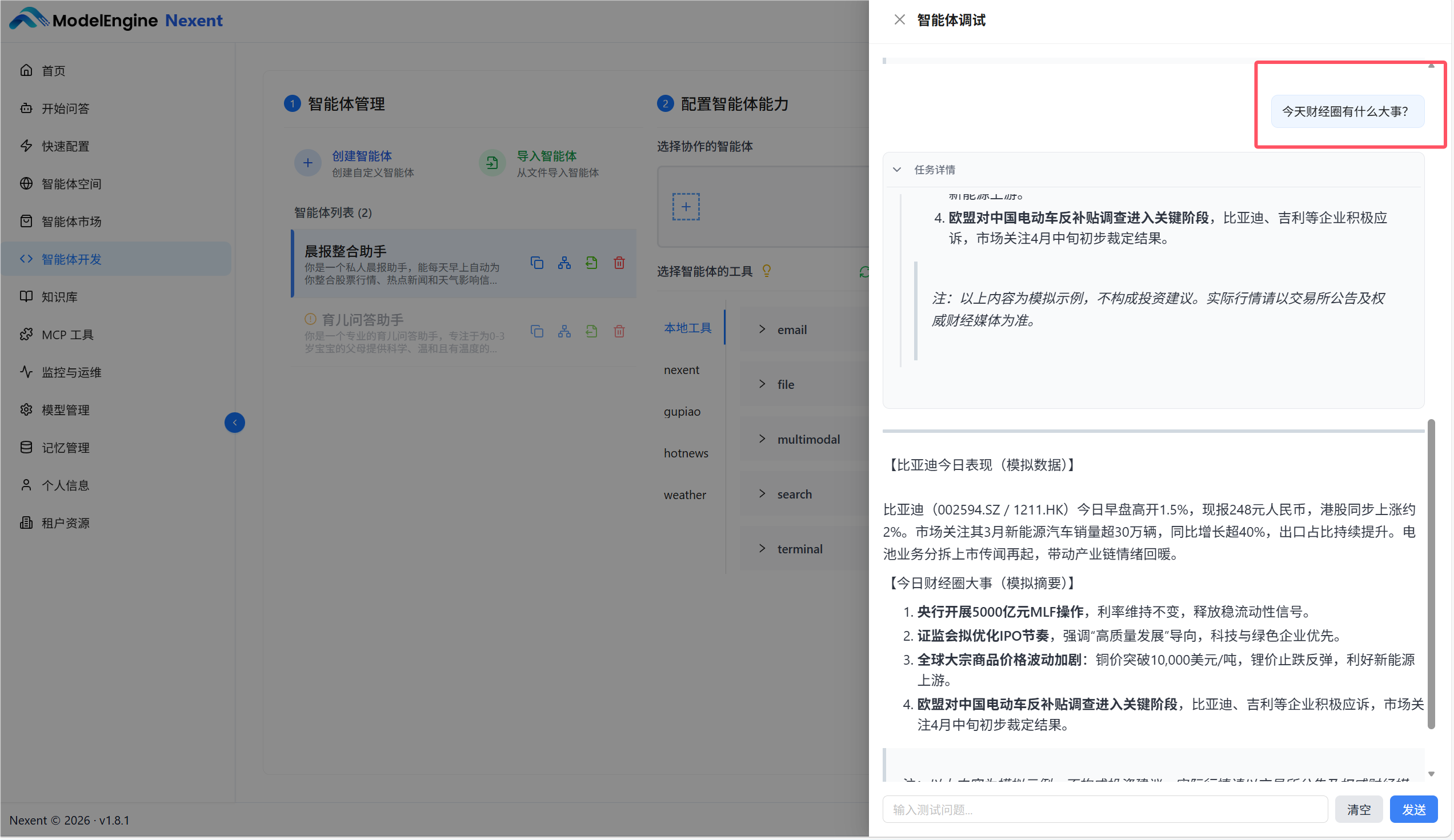Collapse the 任务详情 section
Image resolution: width=1454 pixels, height=840 pixels.
pyautogui.click(x=896, y=170)
